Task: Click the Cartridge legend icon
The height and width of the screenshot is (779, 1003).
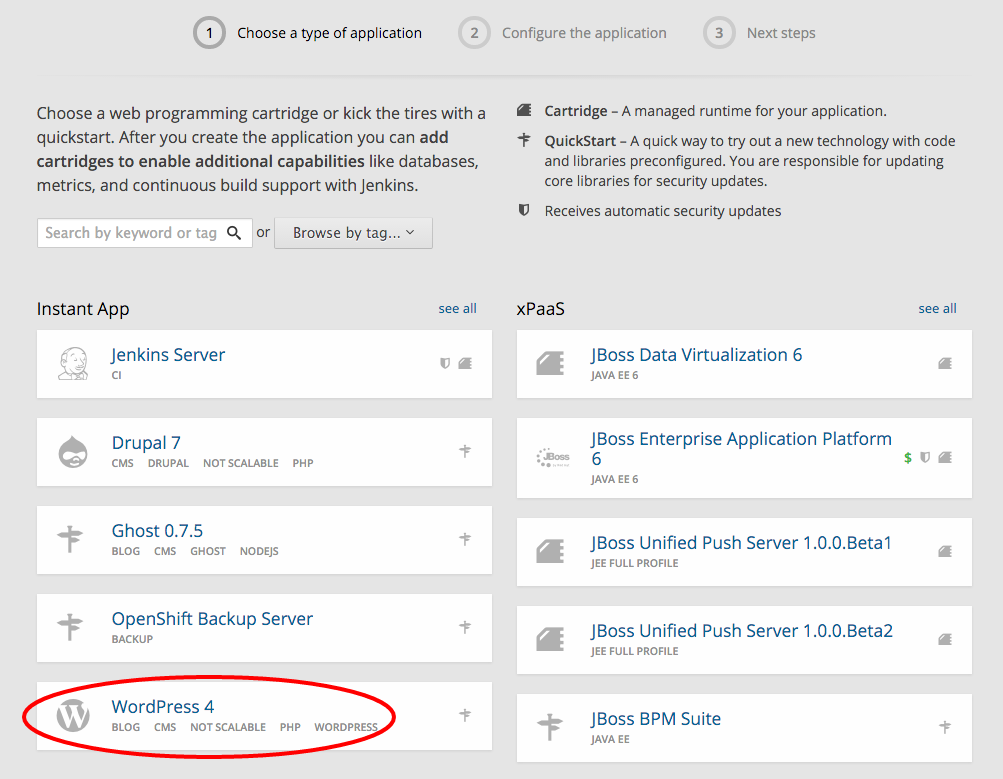Action: (524, 110)
